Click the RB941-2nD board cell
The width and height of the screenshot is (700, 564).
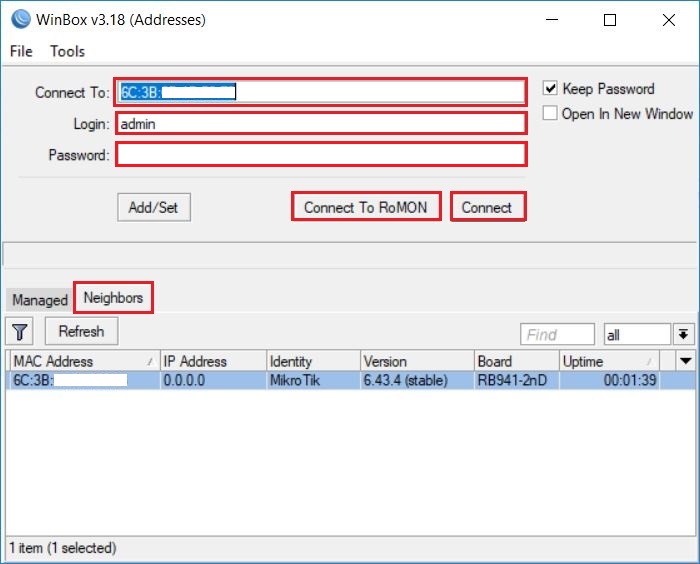517,380
